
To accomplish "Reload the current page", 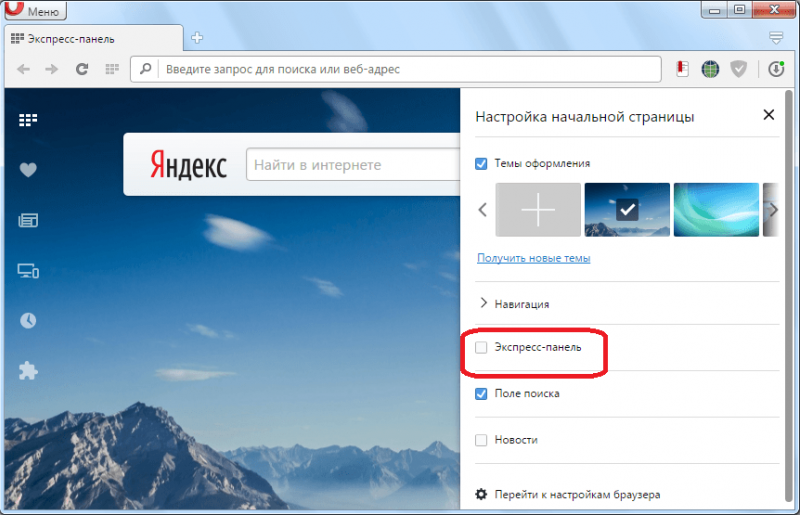I will point(82,69).
